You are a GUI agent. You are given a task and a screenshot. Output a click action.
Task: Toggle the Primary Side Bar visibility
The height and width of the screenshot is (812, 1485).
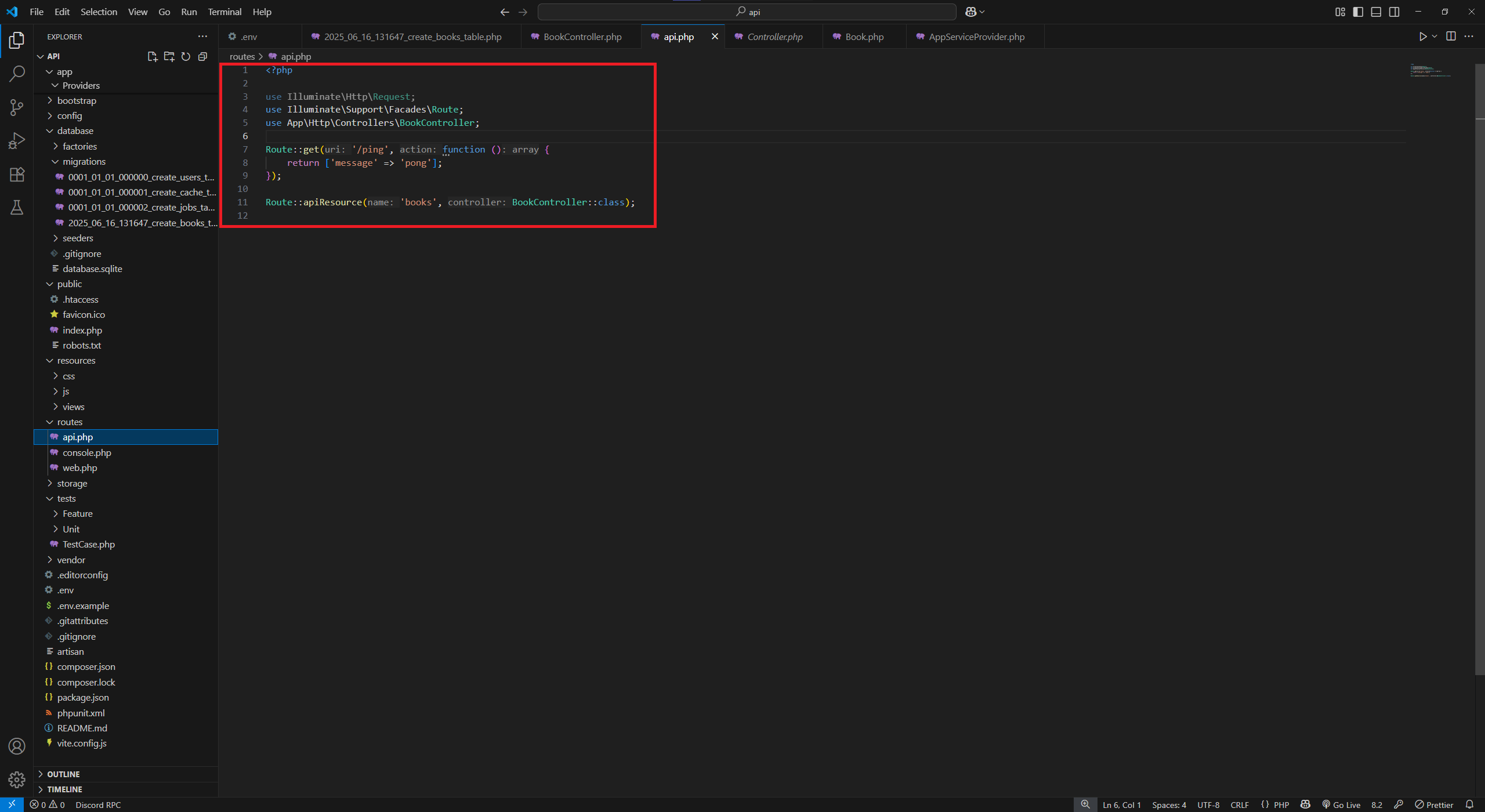[1358, 12]
